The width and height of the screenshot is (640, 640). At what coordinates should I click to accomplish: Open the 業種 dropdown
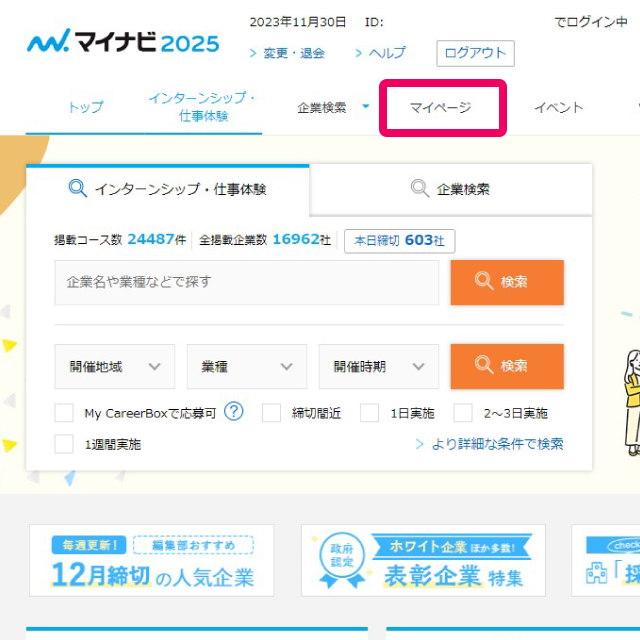coord(247,367)
